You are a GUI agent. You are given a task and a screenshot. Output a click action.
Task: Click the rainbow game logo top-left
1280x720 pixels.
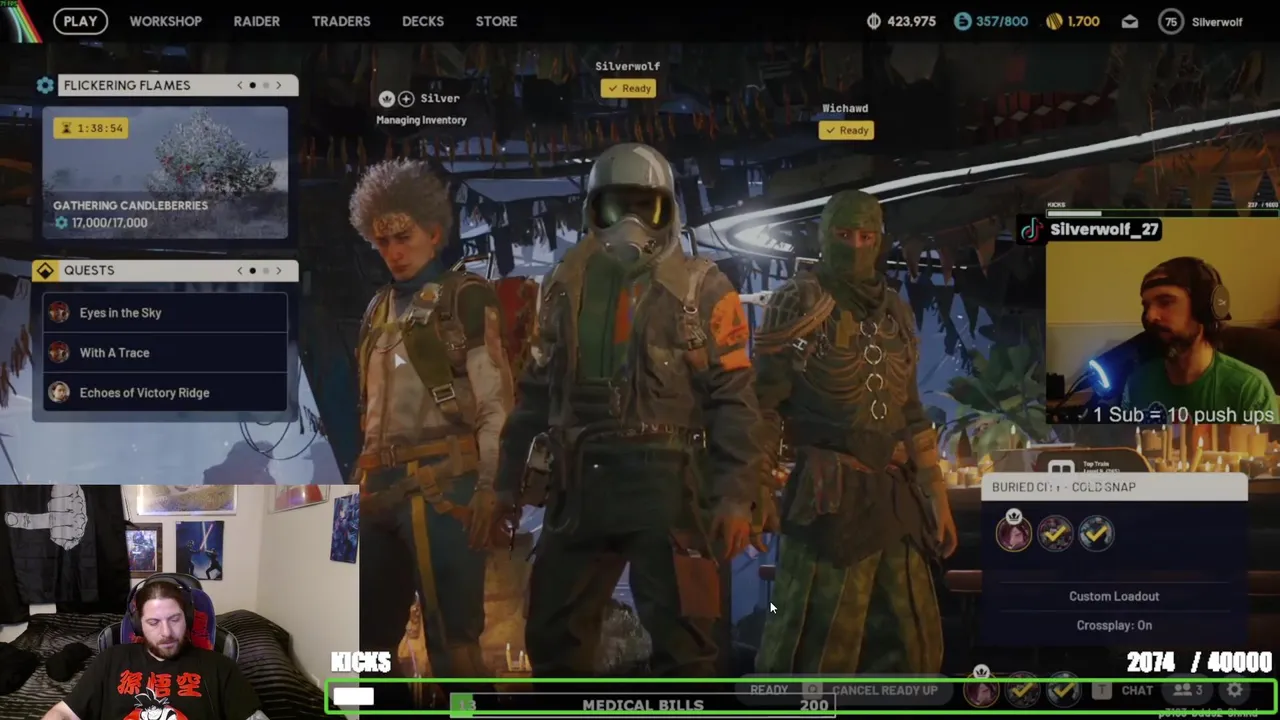pyautogui.click(x=20, y=20)
